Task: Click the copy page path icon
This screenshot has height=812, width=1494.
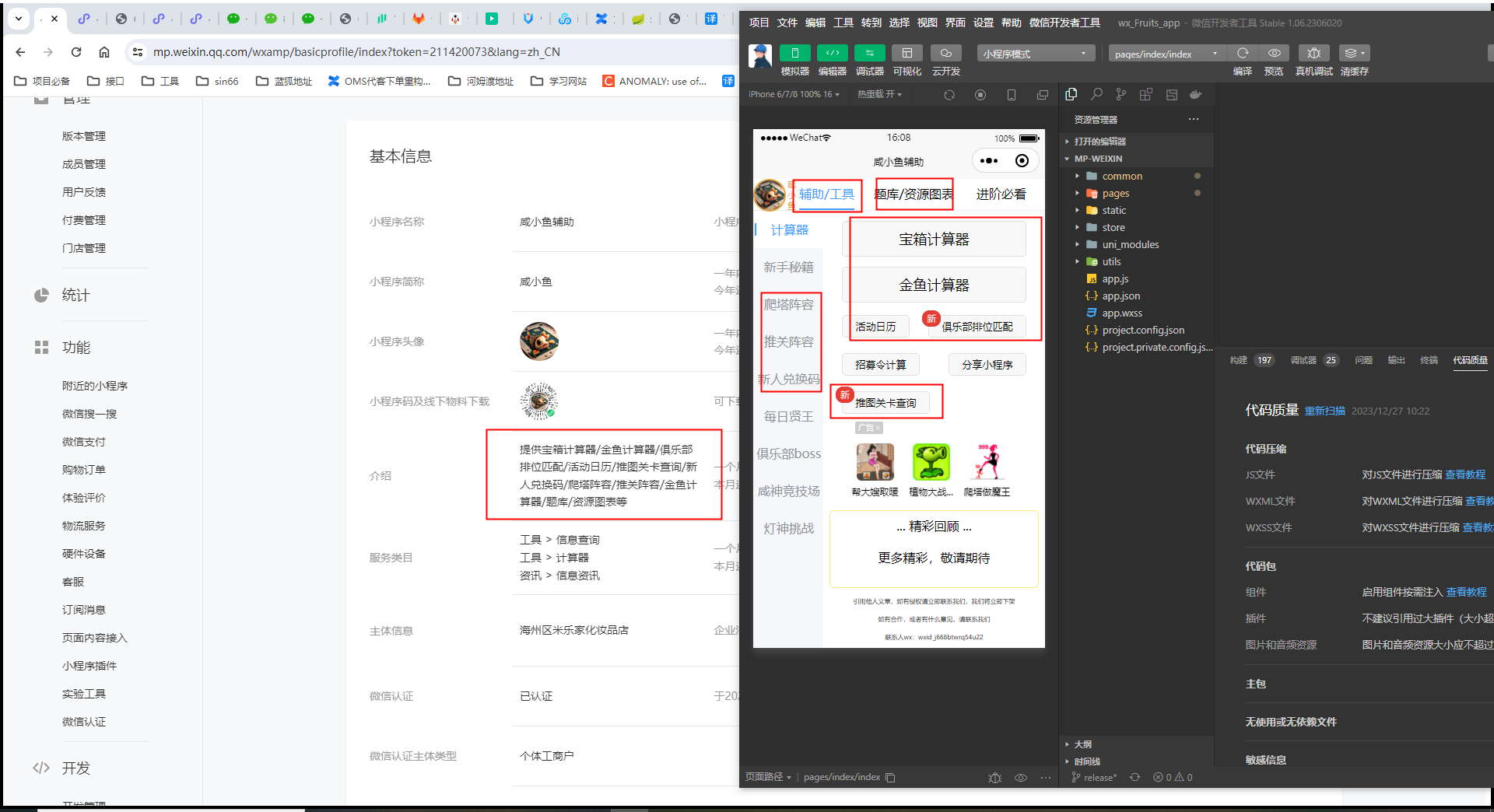Action: (890, 777)
